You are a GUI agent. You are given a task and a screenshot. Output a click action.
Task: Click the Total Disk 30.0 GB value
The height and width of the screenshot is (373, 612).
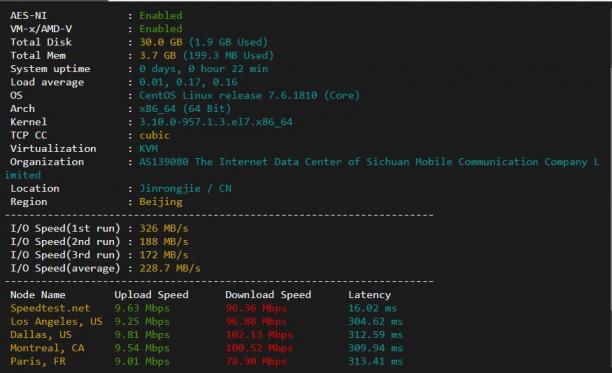[161, 42]
